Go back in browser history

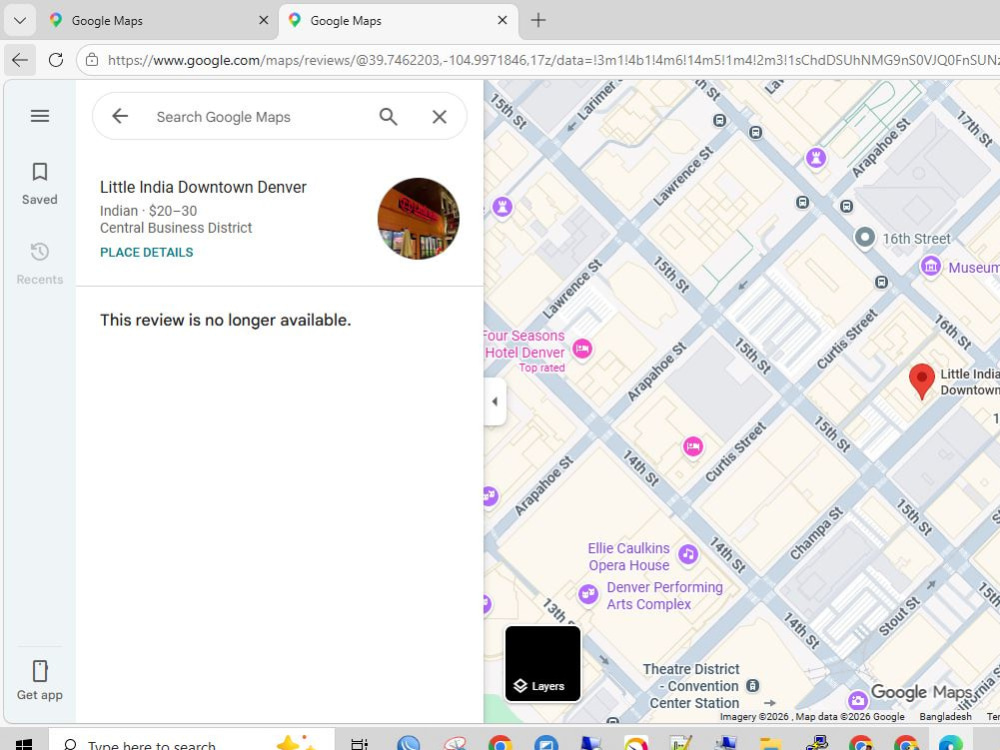[20, 60]
